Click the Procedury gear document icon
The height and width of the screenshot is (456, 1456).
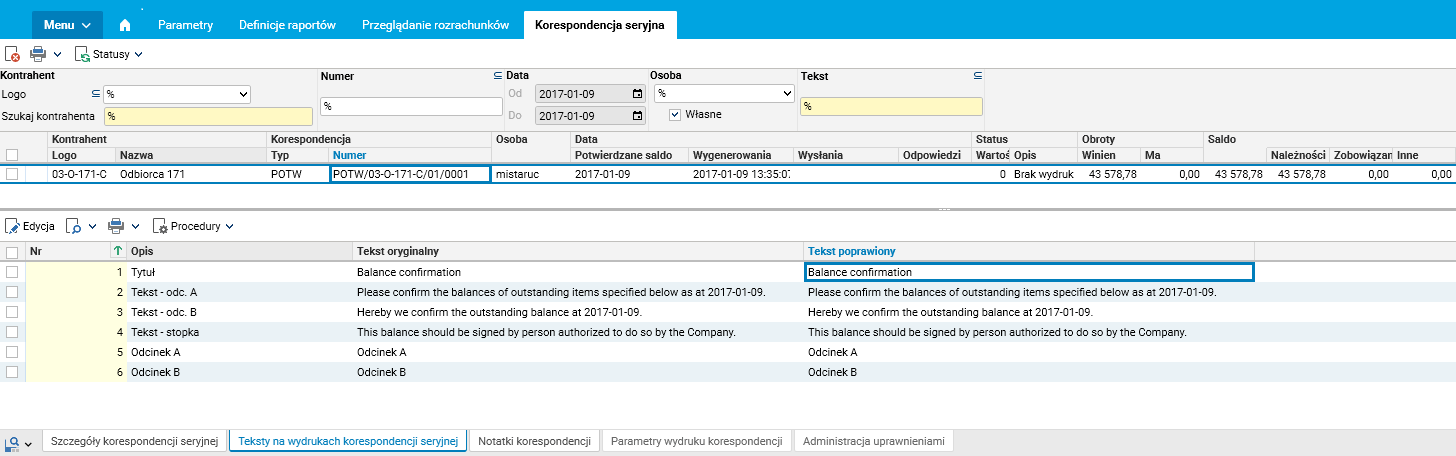point(160,226)
